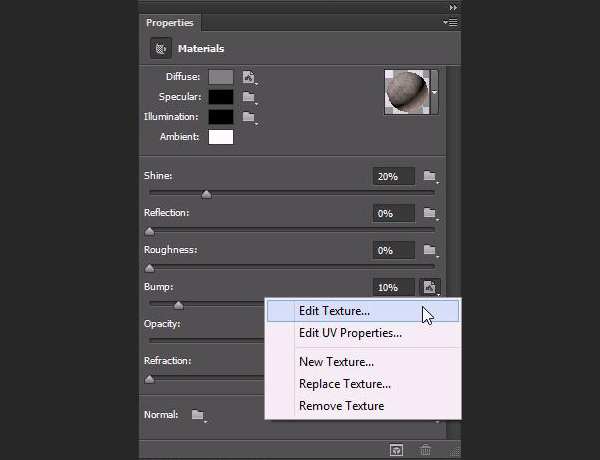Click the Bump texture map icon
600x460 pixels.
[430, 287]
